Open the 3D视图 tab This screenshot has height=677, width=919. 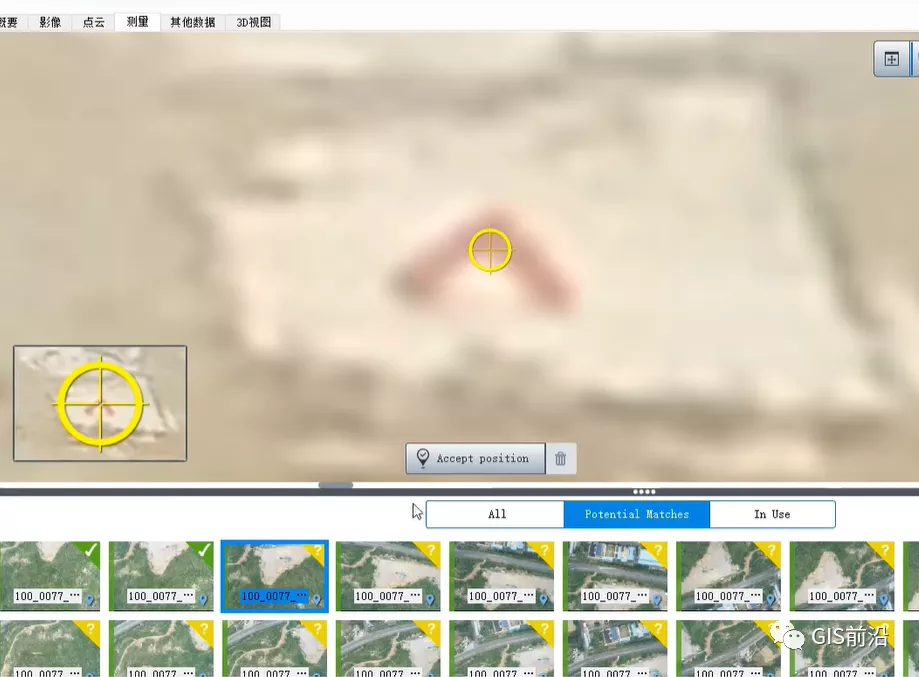coord(251,21)
